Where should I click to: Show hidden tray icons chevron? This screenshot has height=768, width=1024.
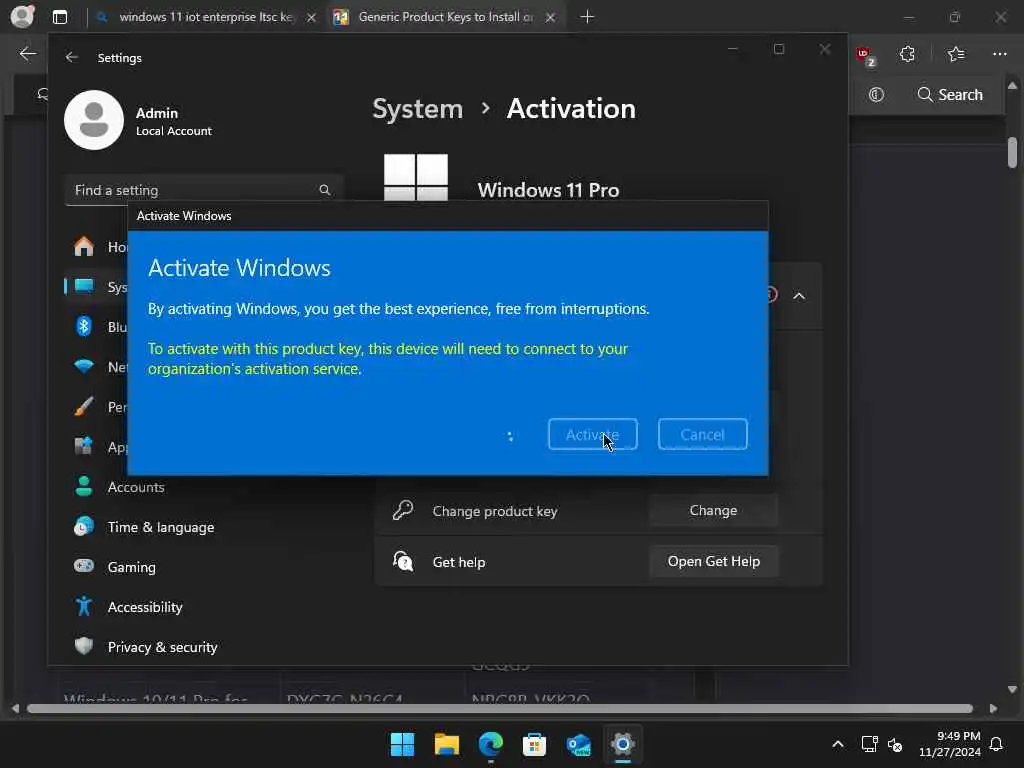[838, 744]
